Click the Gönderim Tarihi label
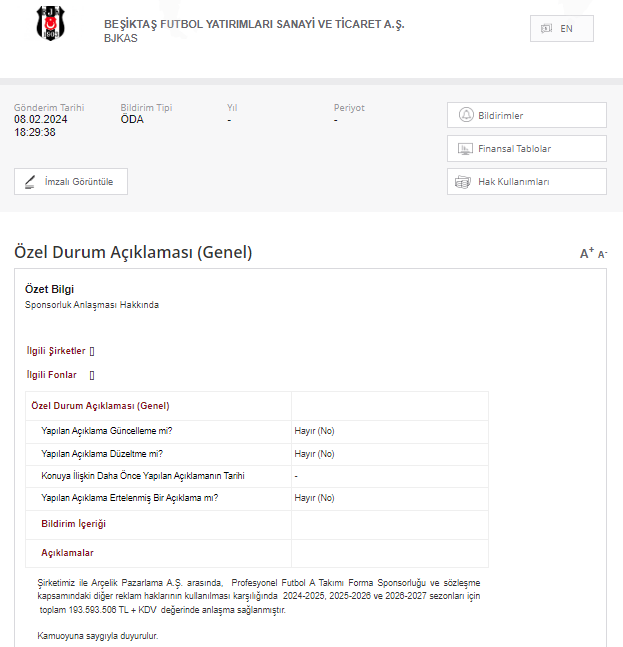Image resolution: width=623 pixels, height=647 pixels. click(49, 108)
